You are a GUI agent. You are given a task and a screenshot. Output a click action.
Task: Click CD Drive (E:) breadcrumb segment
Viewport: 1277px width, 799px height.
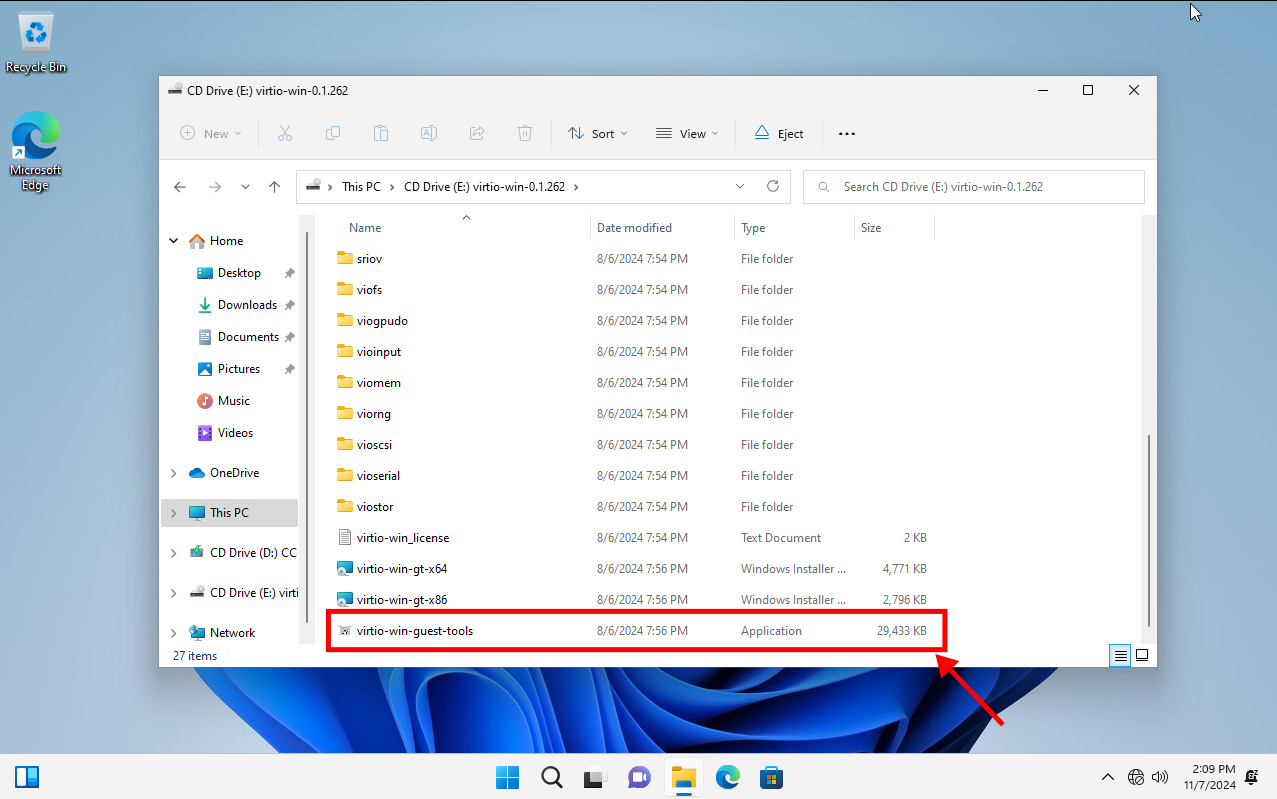[x=484, y=187]
